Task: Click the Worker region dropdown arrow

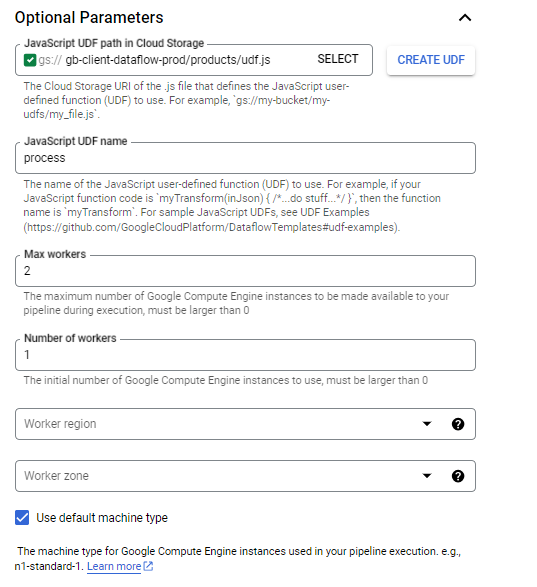Action: pos(427,424)
